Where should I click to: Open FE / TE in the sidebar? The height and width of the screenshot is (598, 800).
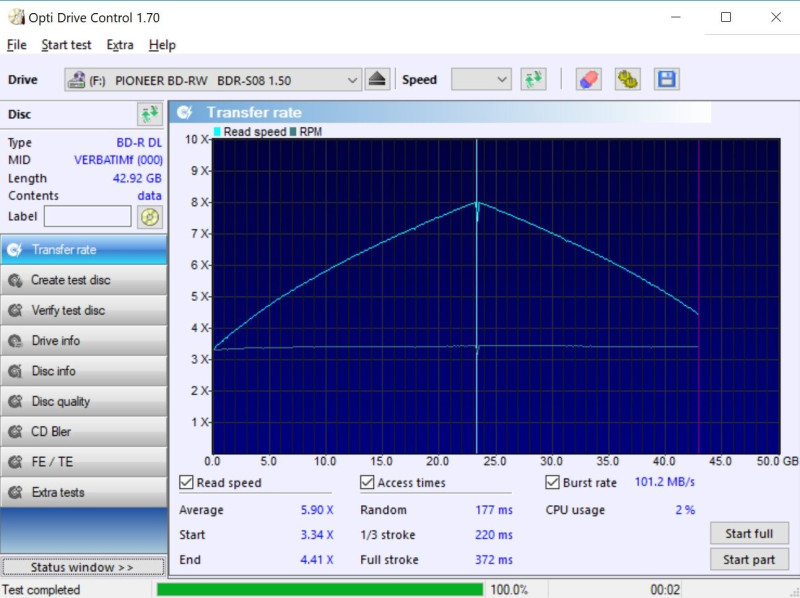(x=84, y=462)
